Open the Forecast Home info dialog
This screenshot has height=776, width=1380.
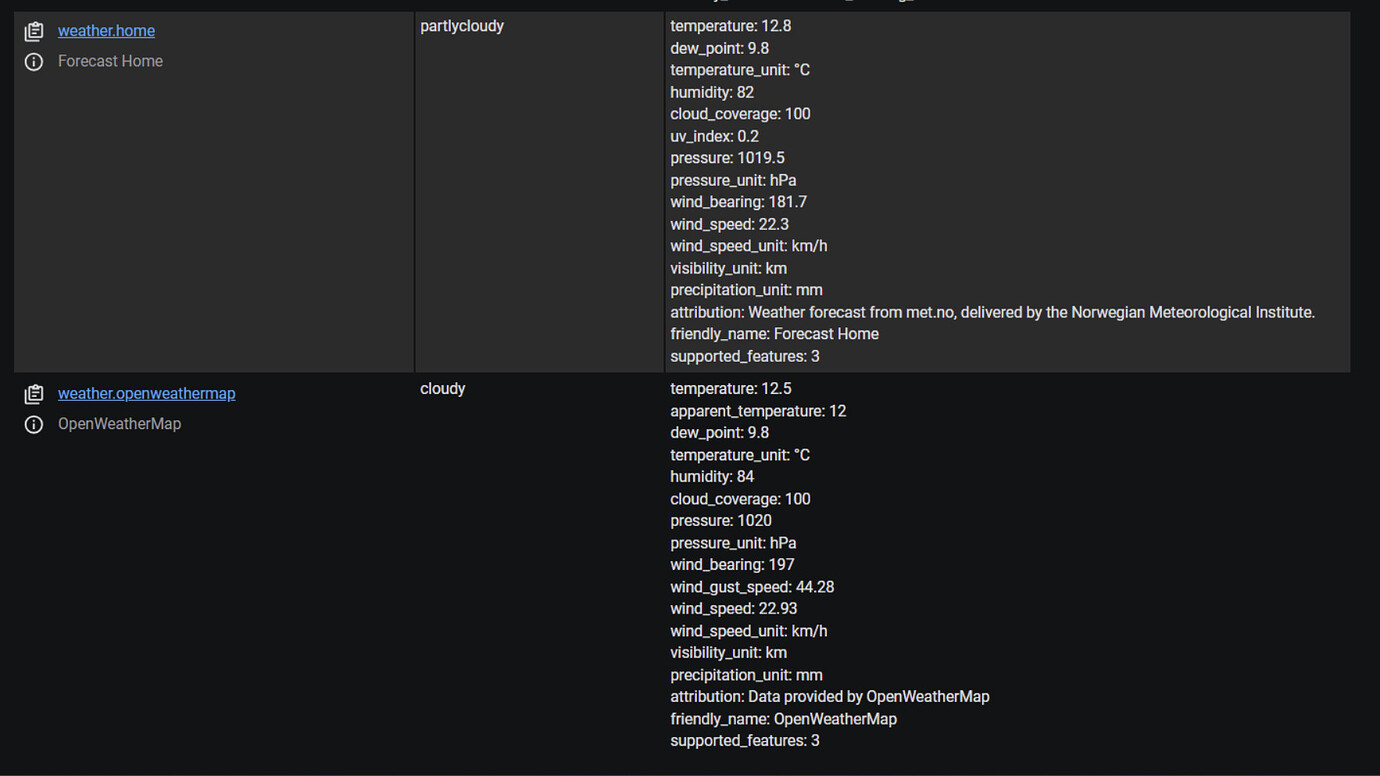(x=34, y=61)
